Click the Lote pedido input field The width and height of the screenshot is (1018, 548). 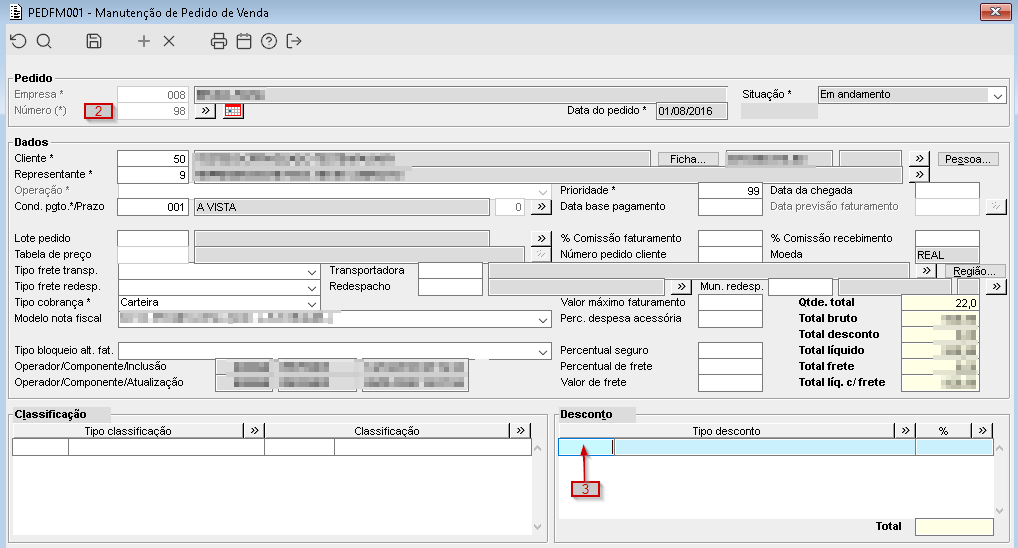(153, 238)
